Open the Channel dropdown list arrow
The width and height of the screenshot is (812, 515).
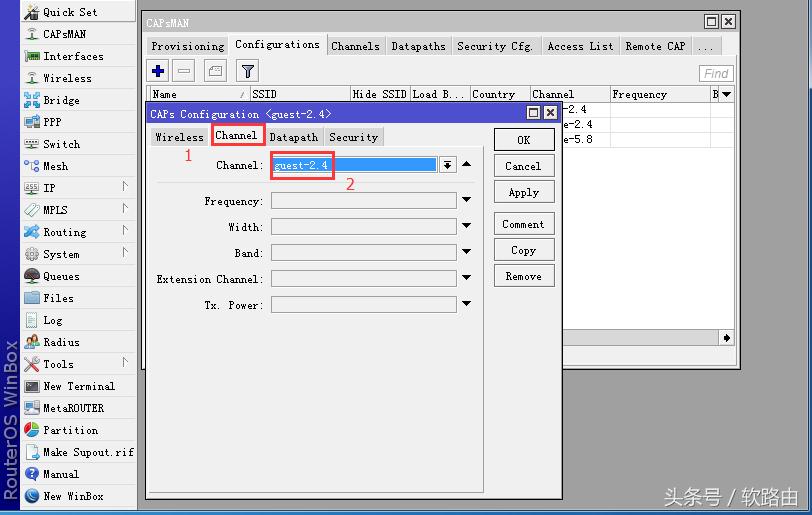tap(447, 165)
